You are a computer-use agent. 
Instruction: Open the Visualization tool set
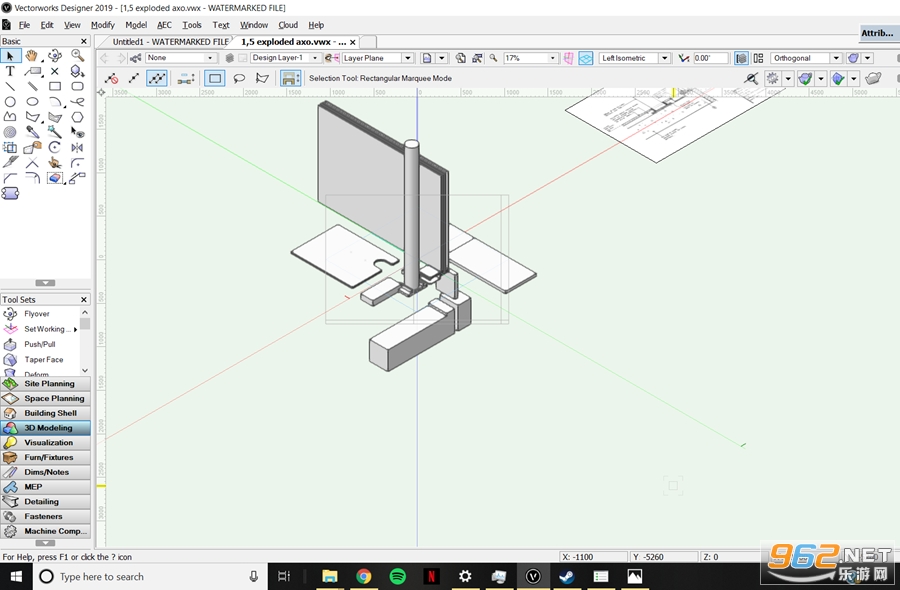45,442
